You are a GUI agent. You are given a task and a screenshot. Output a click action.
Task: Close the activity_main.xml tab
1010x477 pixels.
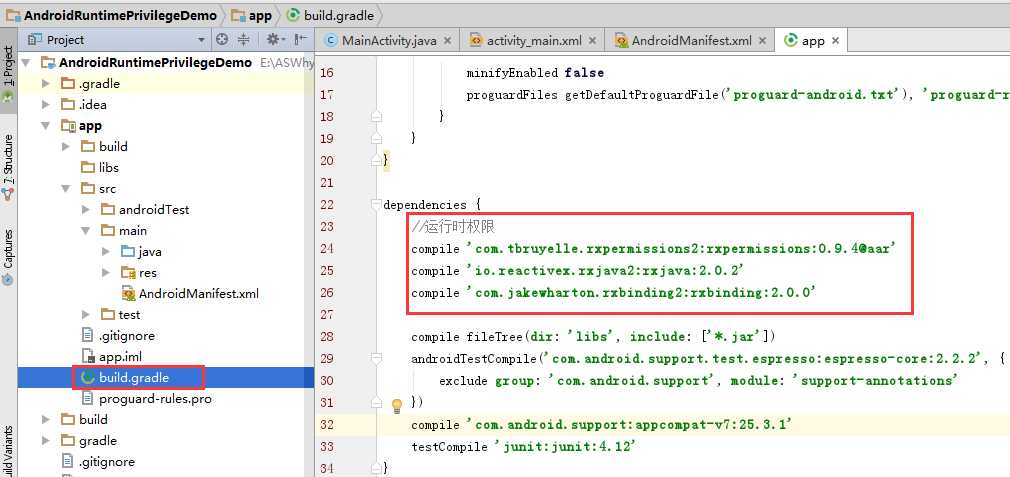click(x=593, y=41)
